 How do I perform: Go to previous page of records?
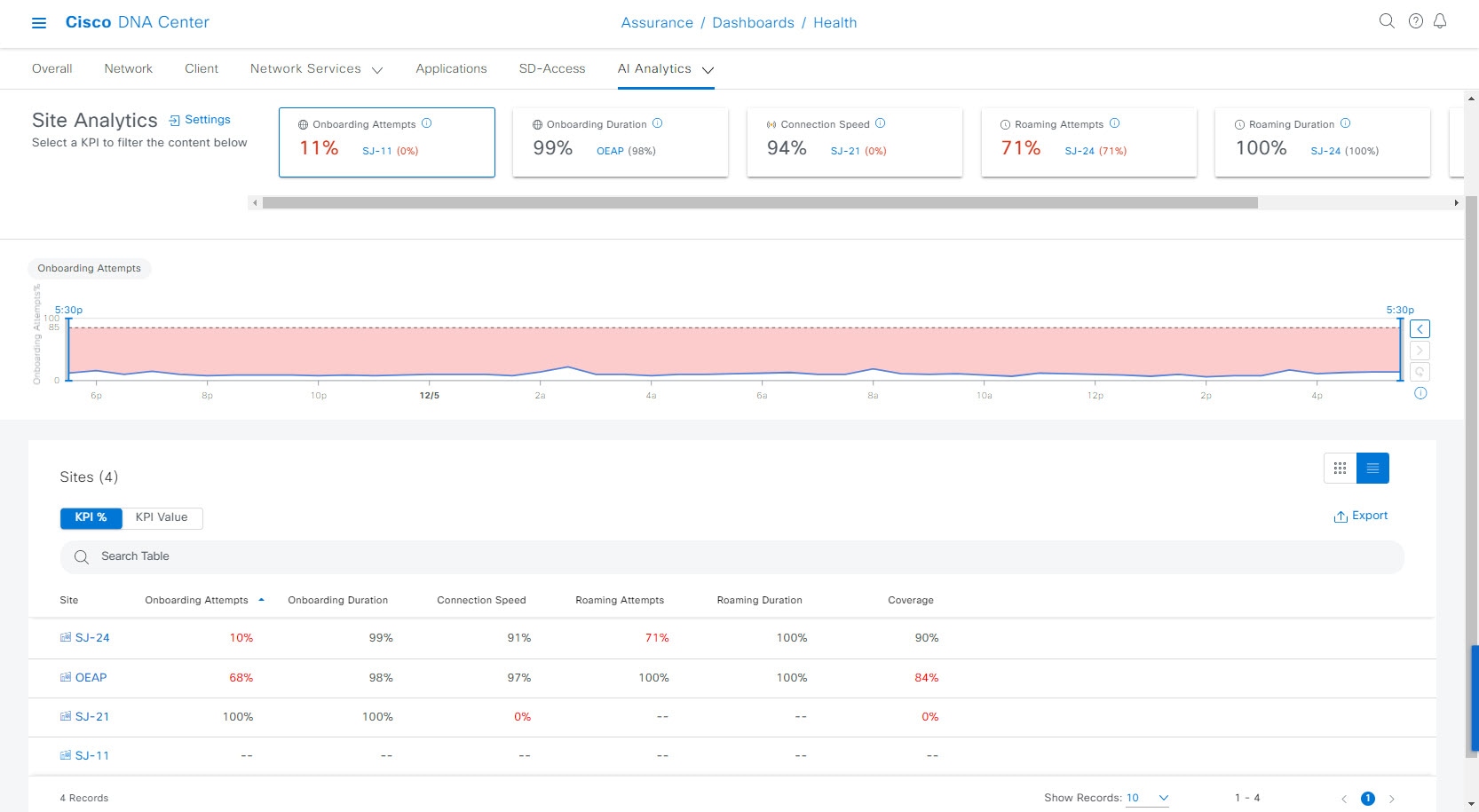(x=1344, y=799)
